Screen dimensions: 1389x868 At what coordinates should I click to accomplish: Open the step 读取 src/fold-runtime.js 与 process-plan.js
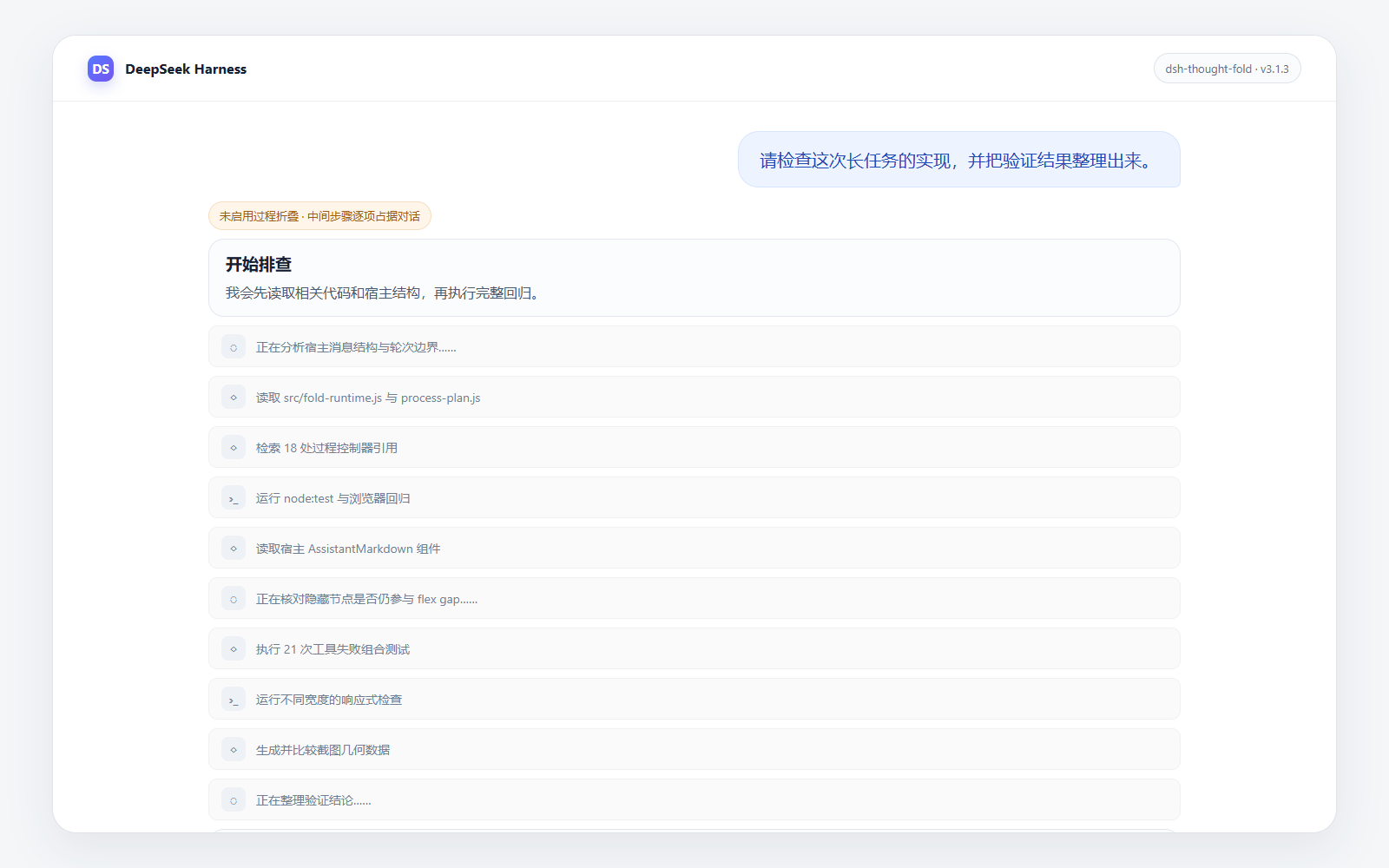[694, 398]
